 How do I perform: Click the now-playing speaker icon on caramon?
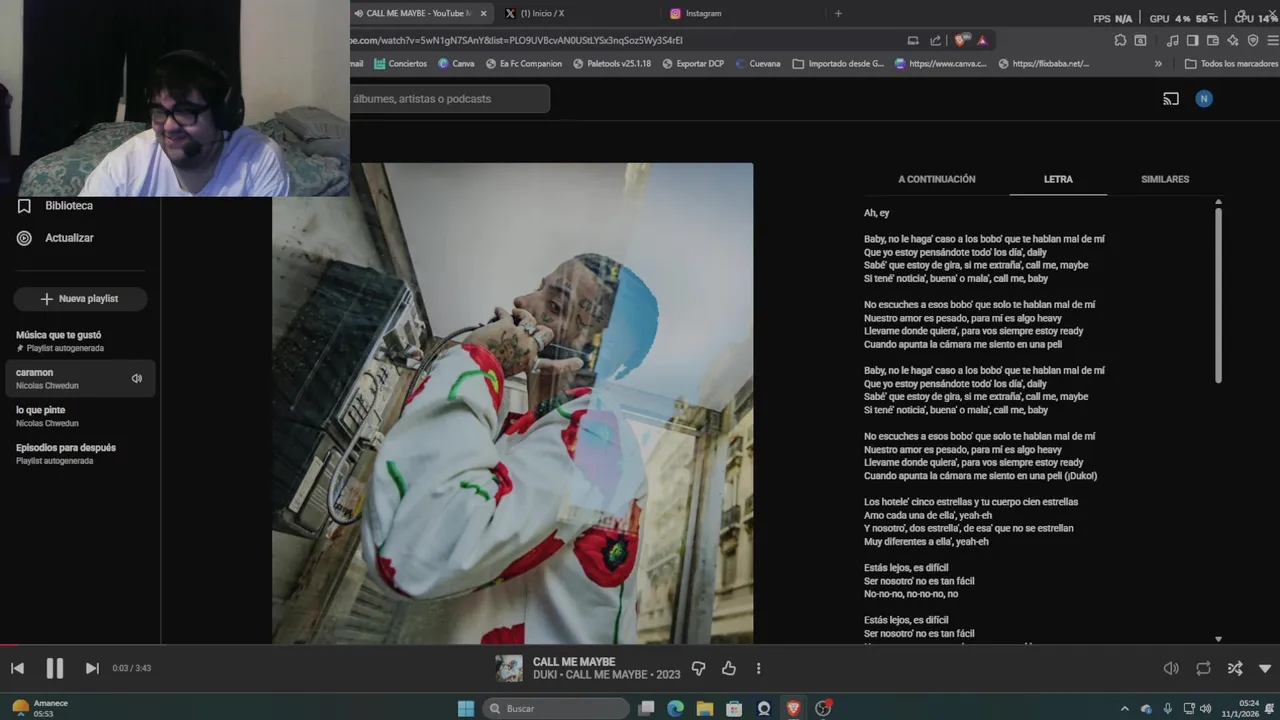click(x=137, y=379)
